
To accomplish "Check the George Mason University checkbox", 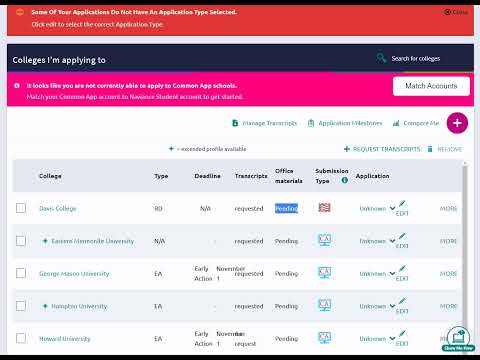I will (x=21, y=273).
